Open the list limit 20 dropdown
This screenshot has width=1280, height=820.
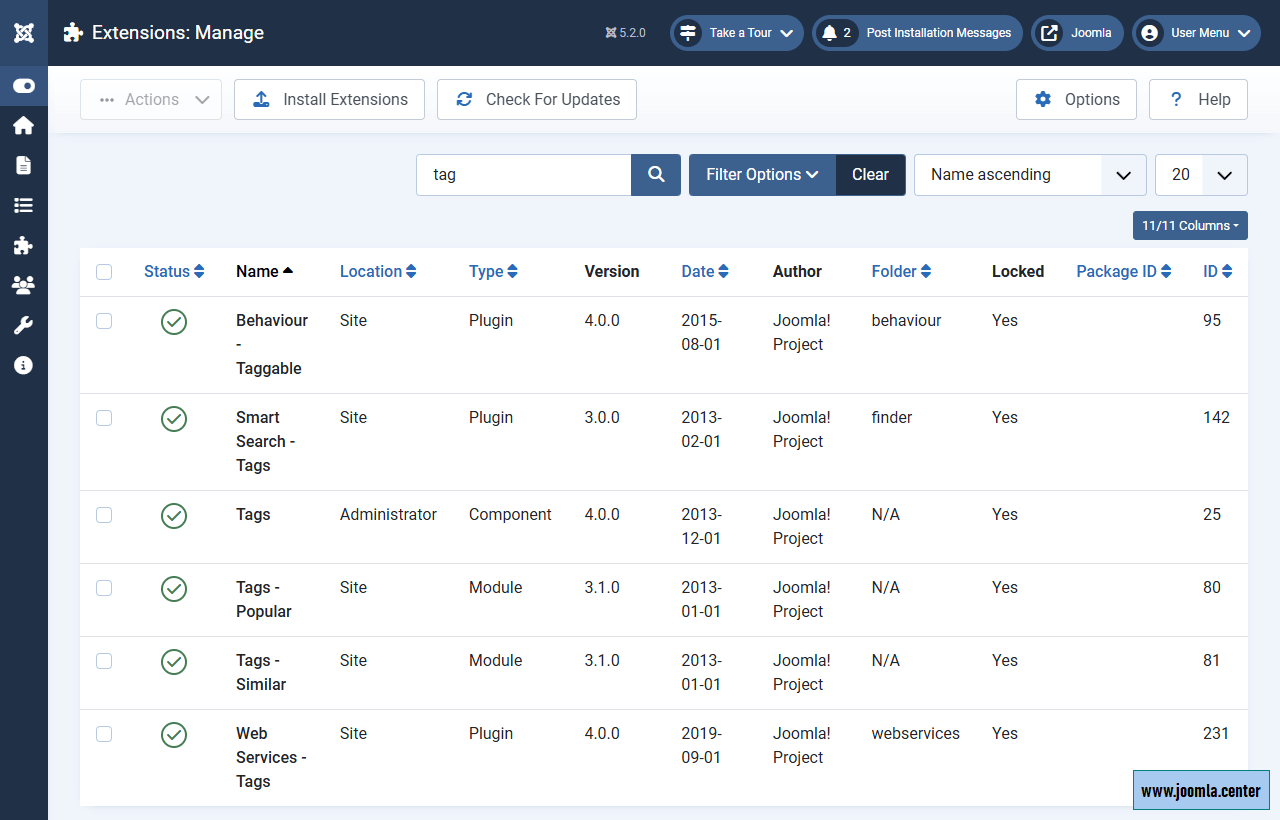[x=1201, y=175]
